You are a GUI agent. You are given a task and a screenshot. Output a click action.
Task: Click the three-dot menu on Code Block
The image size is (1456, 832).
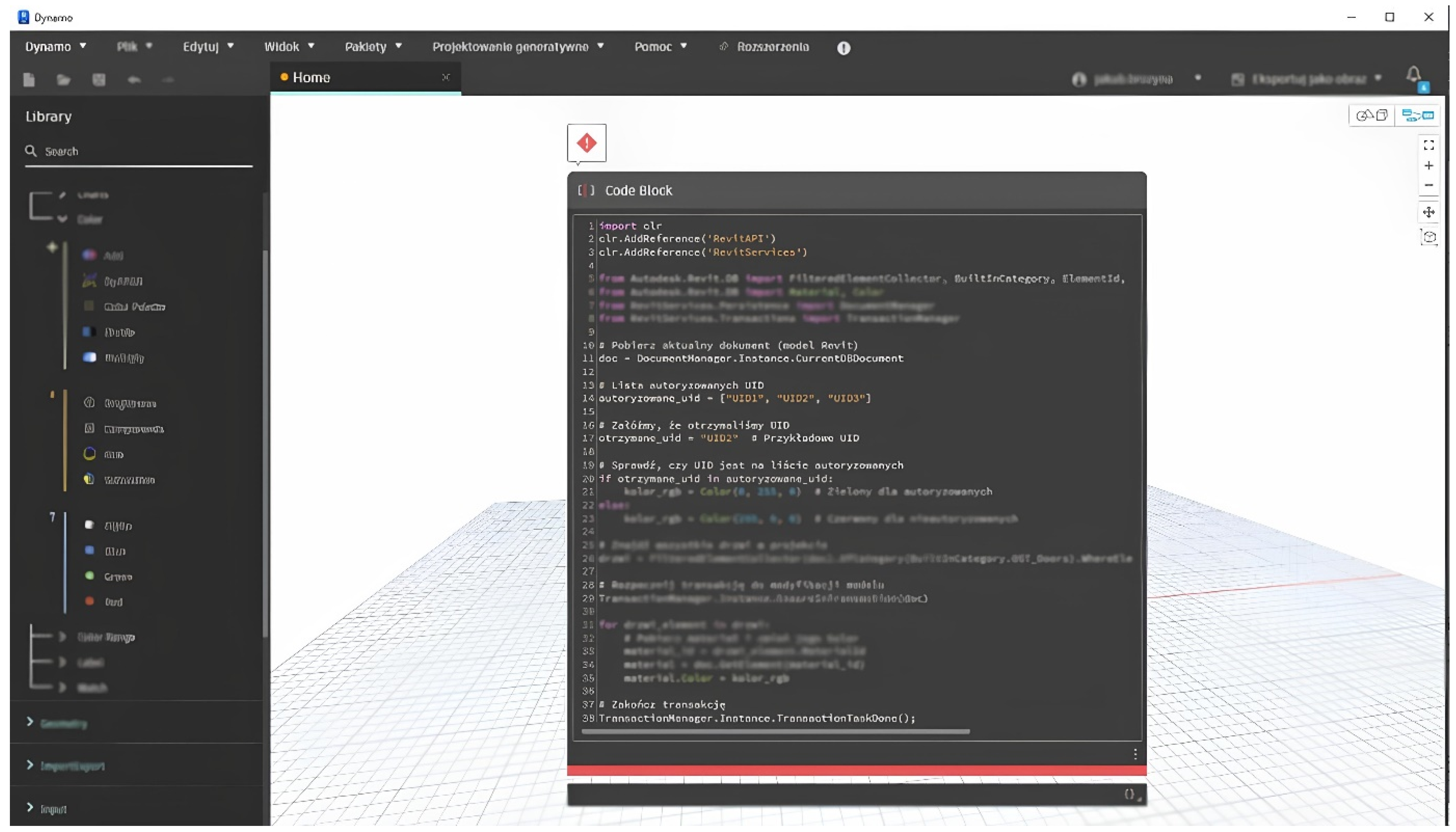tap(1135, 754)
